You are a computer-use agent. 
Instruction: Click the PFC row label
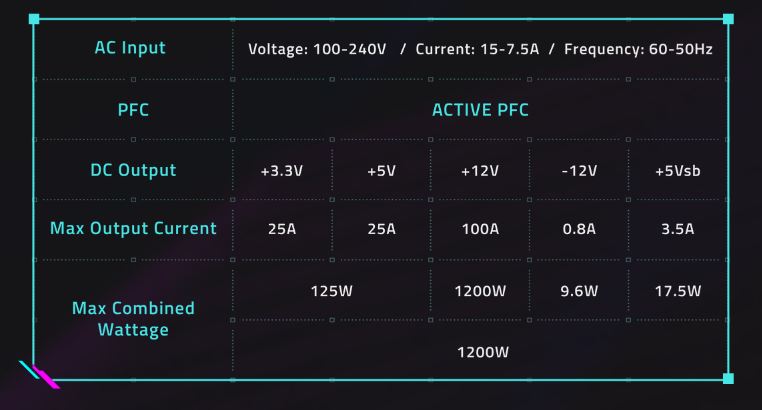click(133, 110)
